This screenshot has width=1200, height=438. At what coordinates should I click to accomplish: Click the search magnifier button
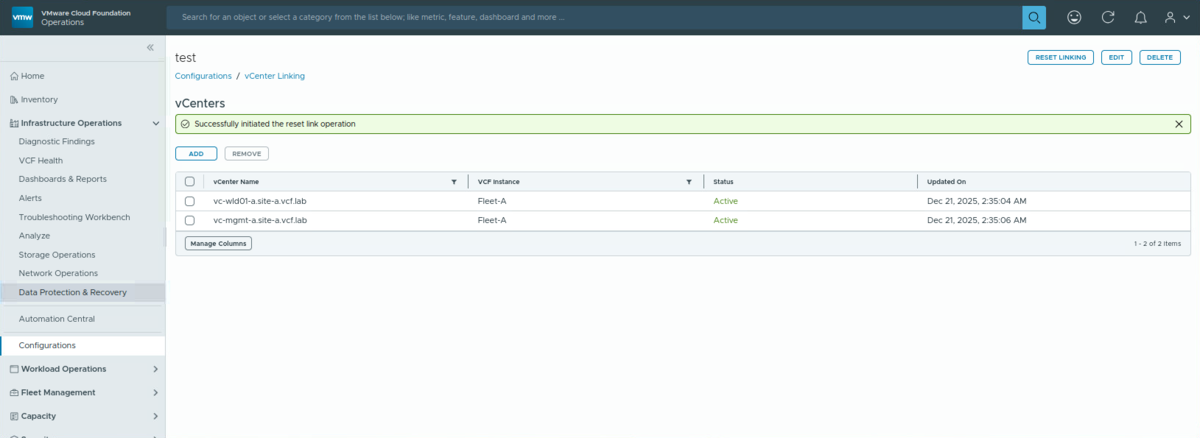pyautogui.click(x=1034, y=17)
